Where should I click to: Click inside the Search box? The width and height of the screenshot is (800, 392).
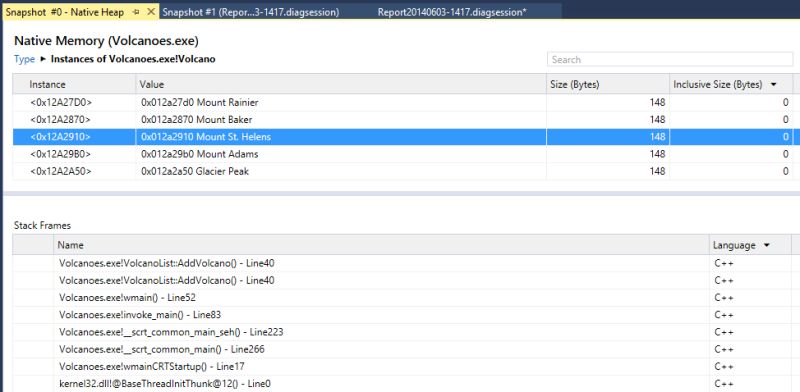[670, 60]
